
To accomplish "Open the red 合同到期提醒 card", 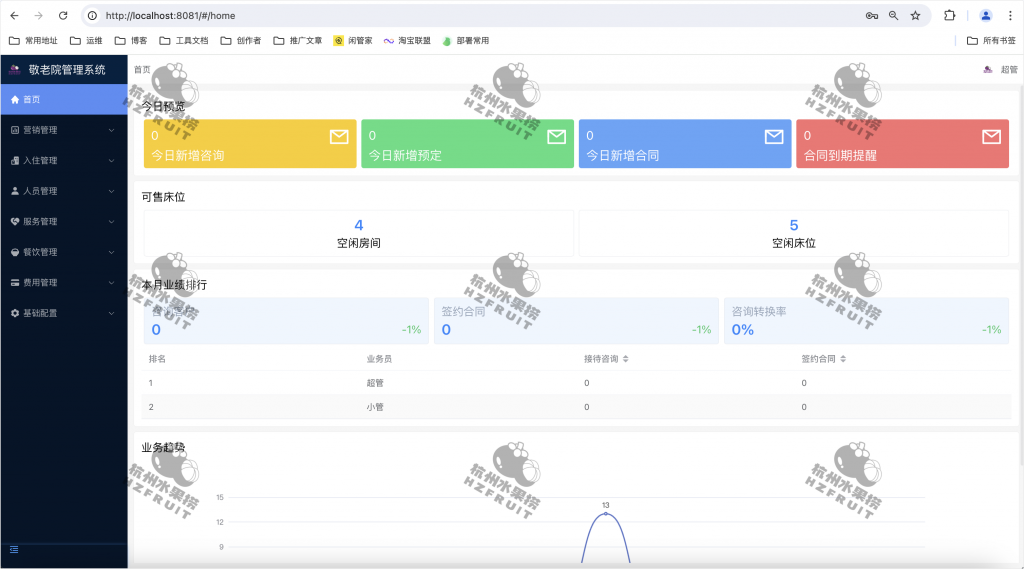I will pyautogui.click(x=903, y=144).
